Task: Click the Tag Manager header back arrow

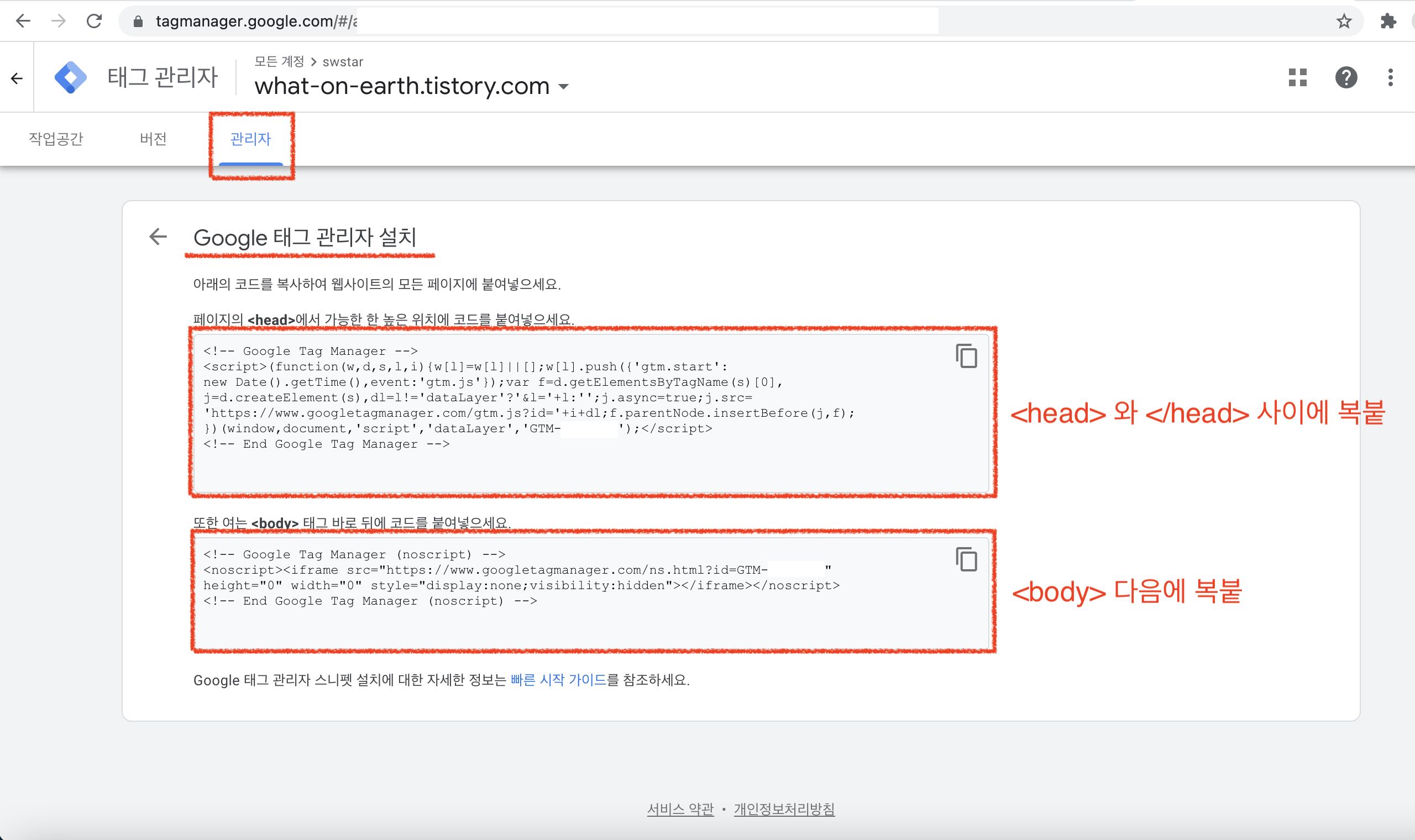Action: point(17,78)
